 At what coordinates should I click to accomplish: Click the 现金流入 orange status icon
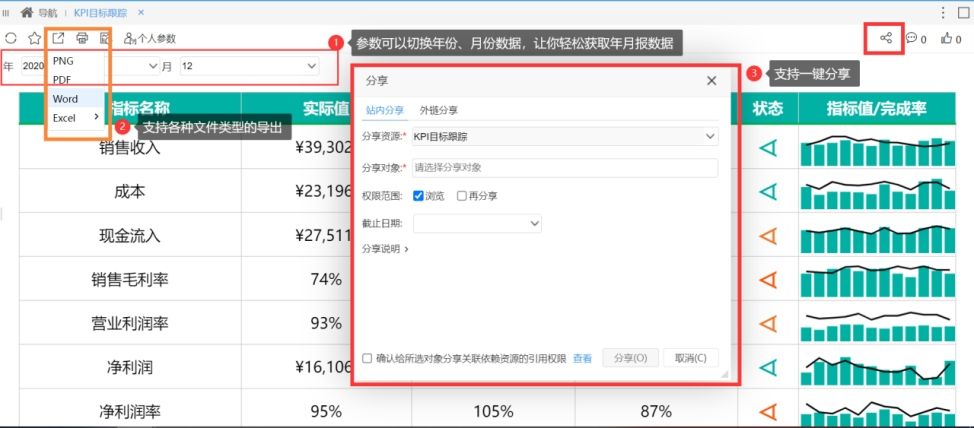tap(768, 236)
